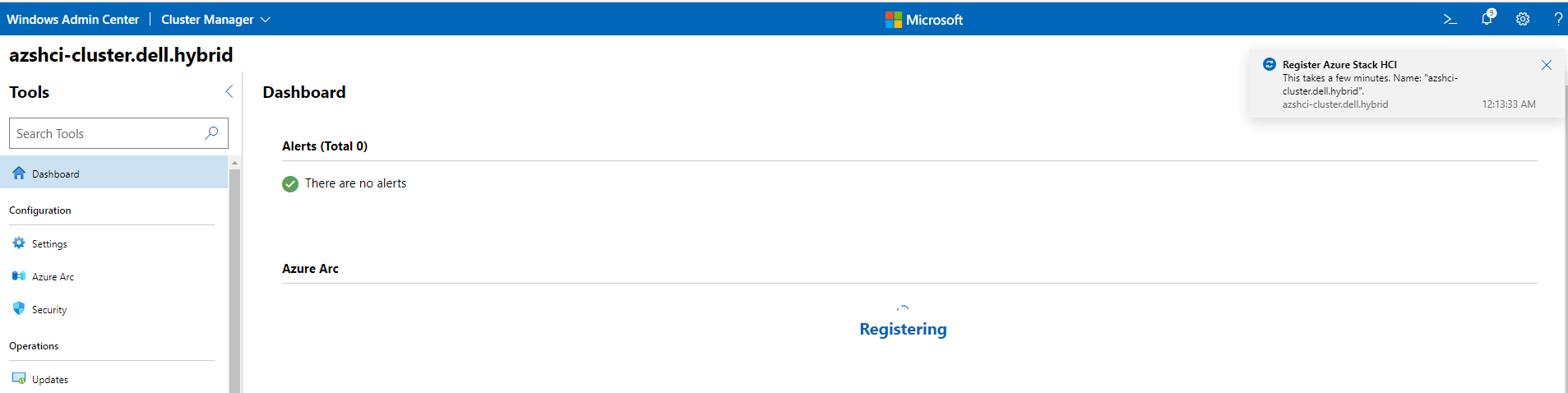
Task: Click the Updates monitor icon
Action: click(x=19, y=378)
